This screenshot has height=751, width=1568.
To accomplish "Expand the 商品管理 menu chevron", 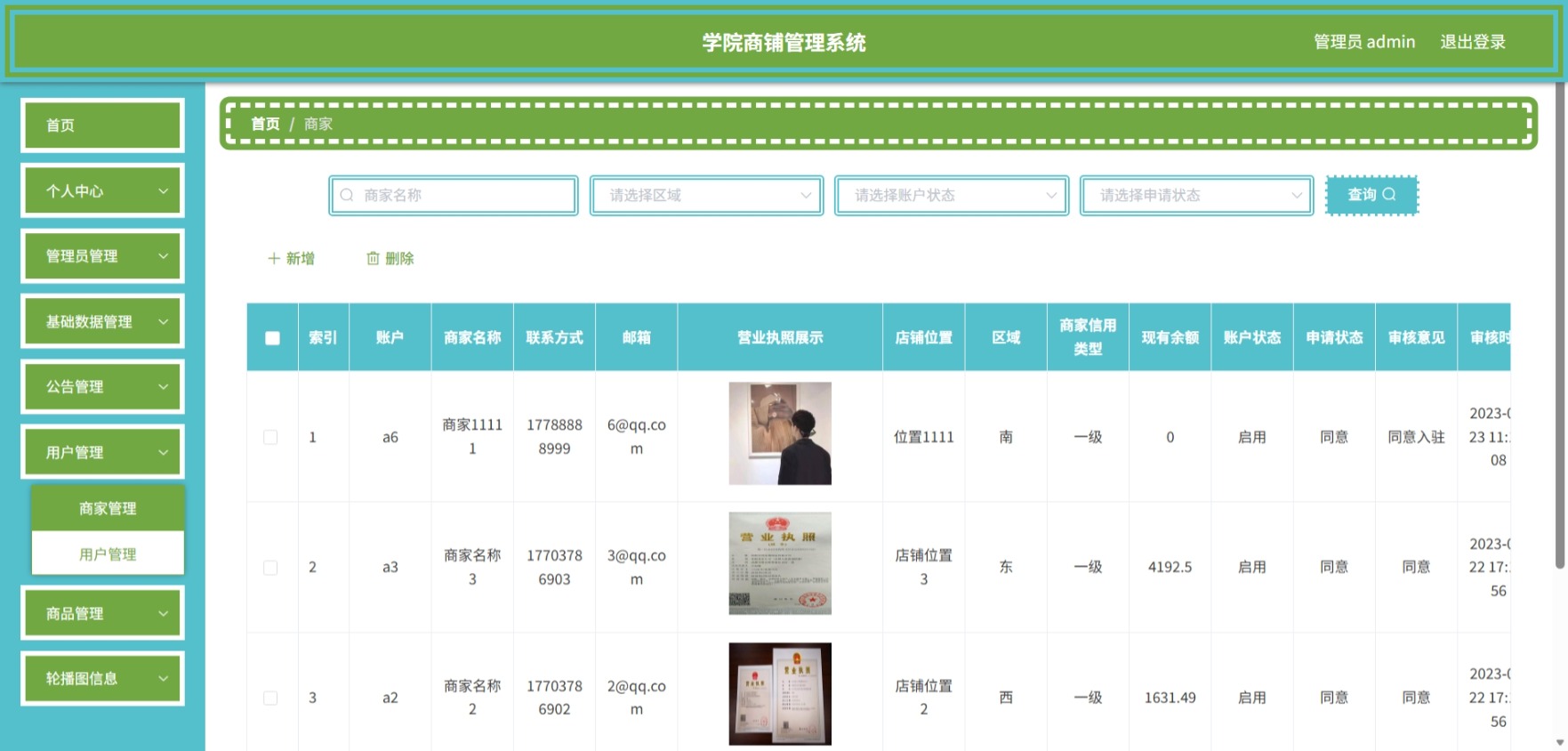I will tap(164, 613).
